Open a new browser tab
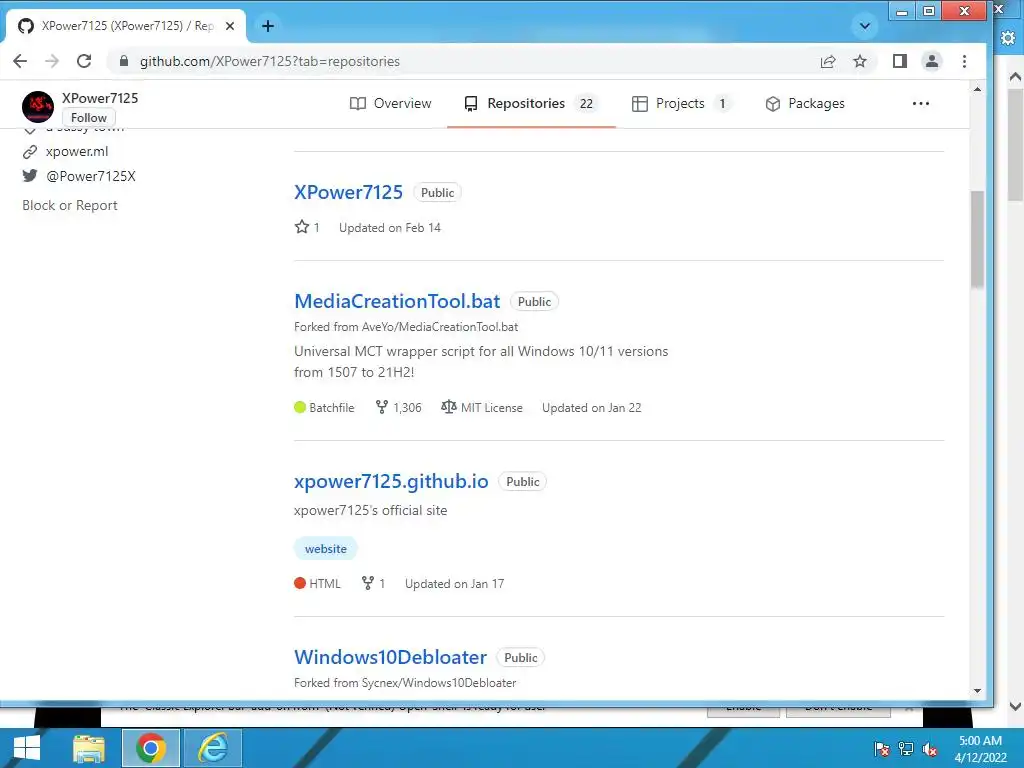The width and height of the screenshot is (1024, 768). (x=268, y=26)
